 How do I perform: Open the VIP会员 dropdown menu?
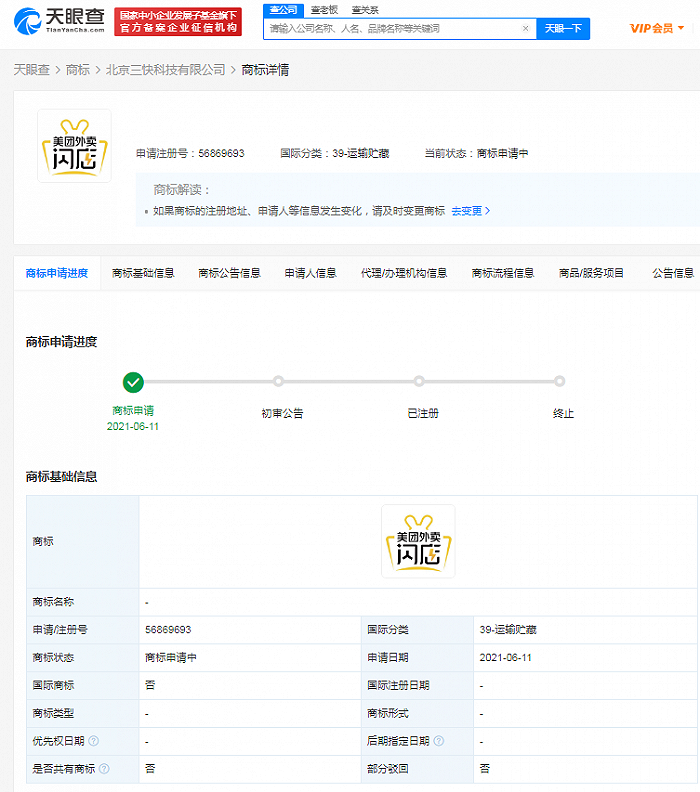(x=657, y=28)
